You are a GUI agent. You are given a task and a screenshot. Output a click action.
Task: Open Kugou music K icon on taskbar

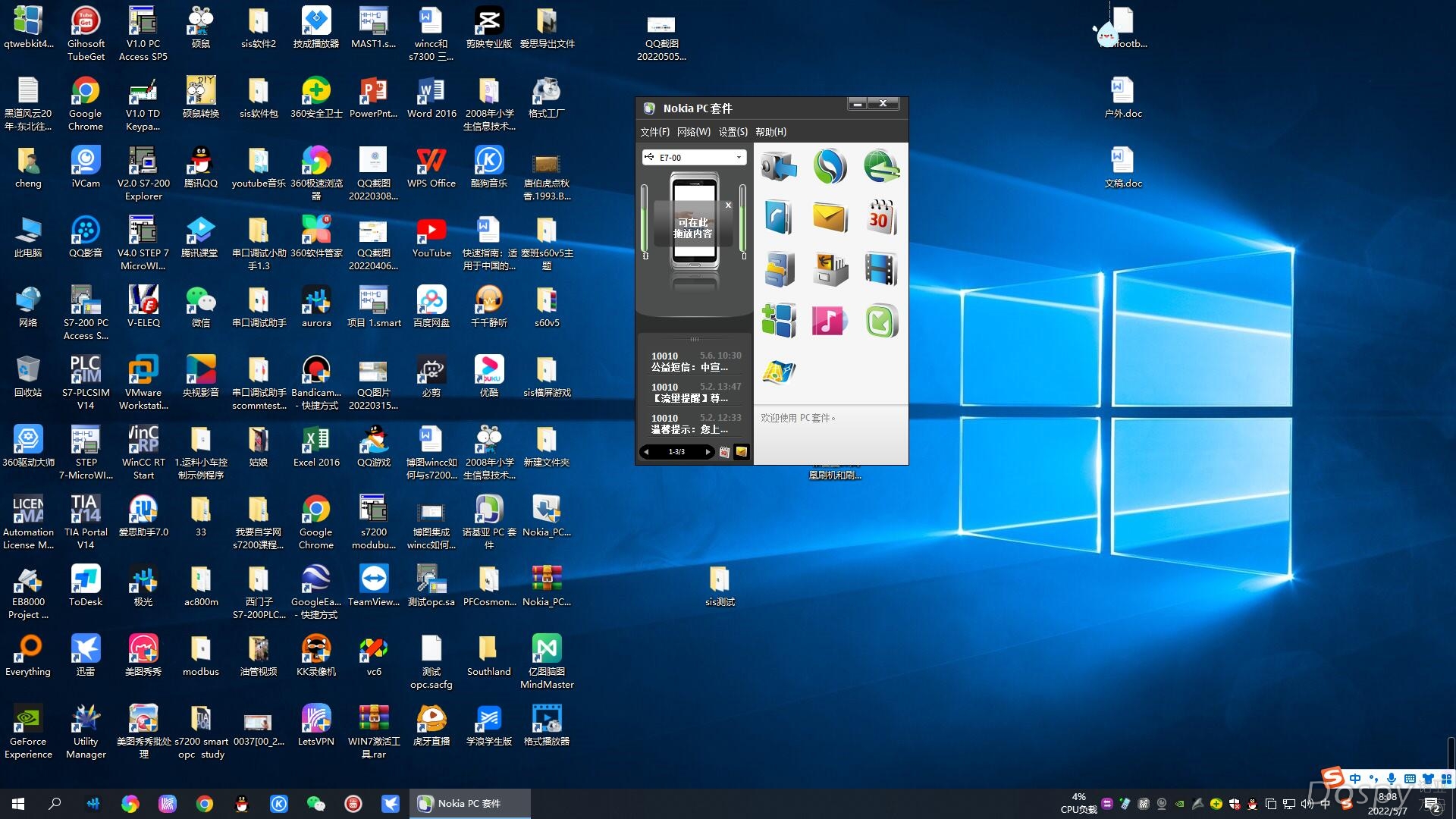pos(279,803)
